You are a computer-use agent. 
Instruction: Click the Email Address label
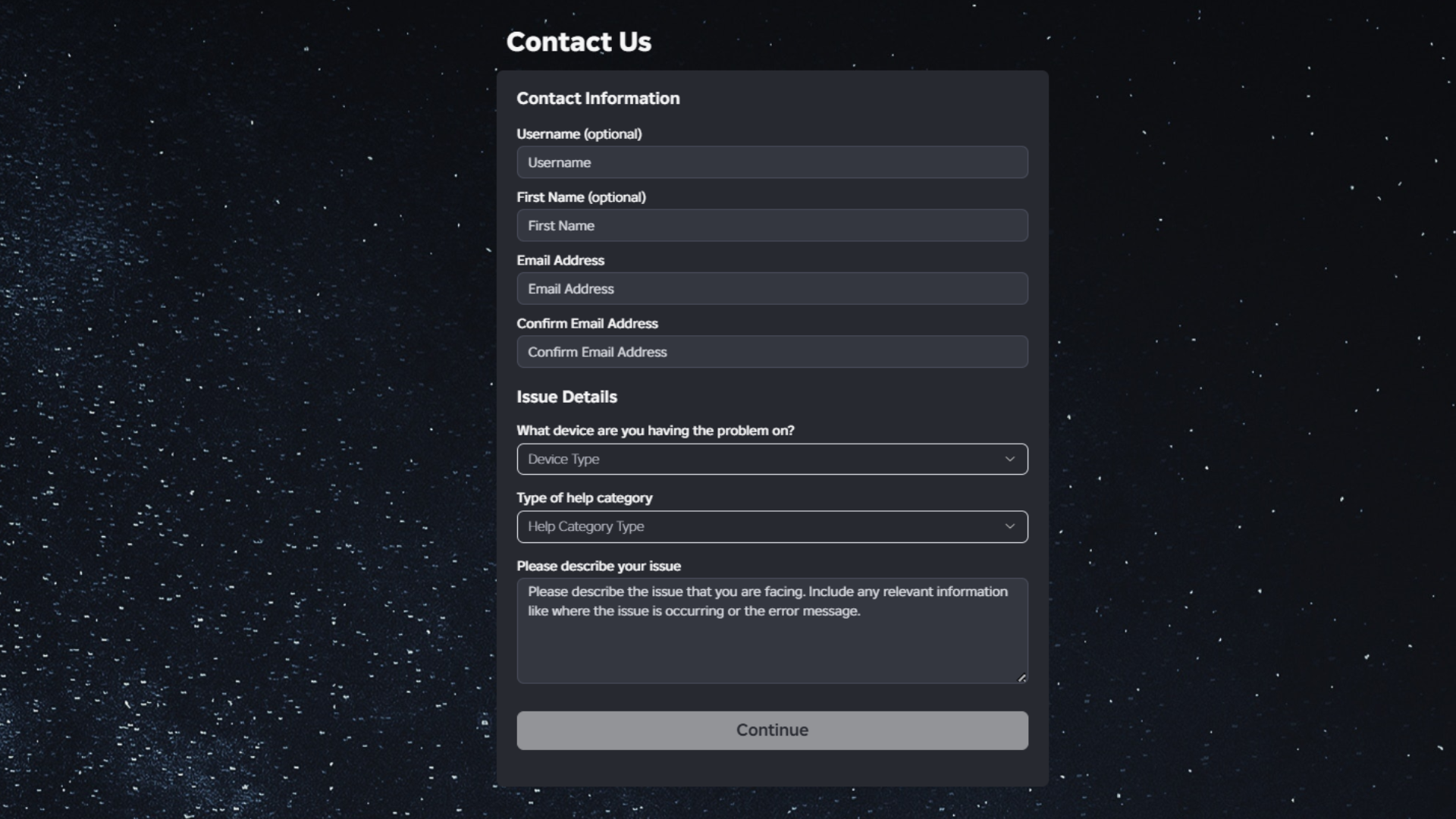560,260
